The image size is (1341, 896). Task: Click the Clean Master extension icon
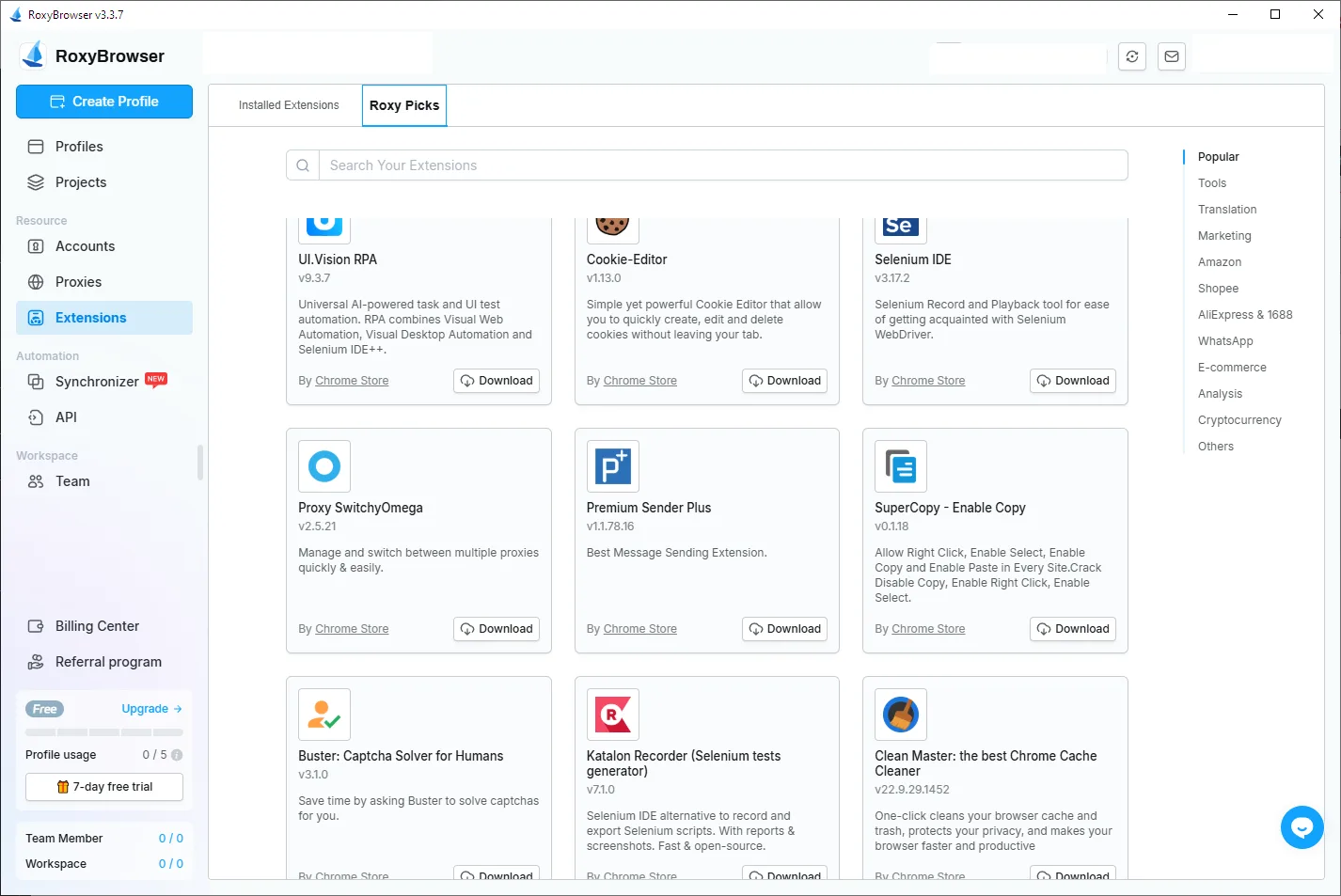(x=901, y=715)
